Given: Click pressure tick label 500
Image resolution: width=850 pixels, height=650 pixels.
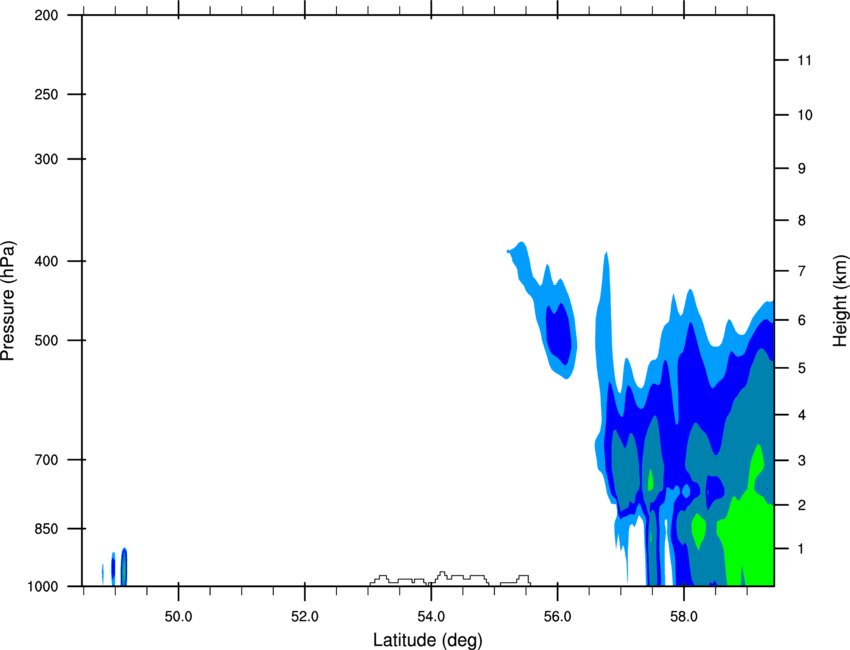Looking at the screenshot, I should pyautogui.click(x=46, y=340).
